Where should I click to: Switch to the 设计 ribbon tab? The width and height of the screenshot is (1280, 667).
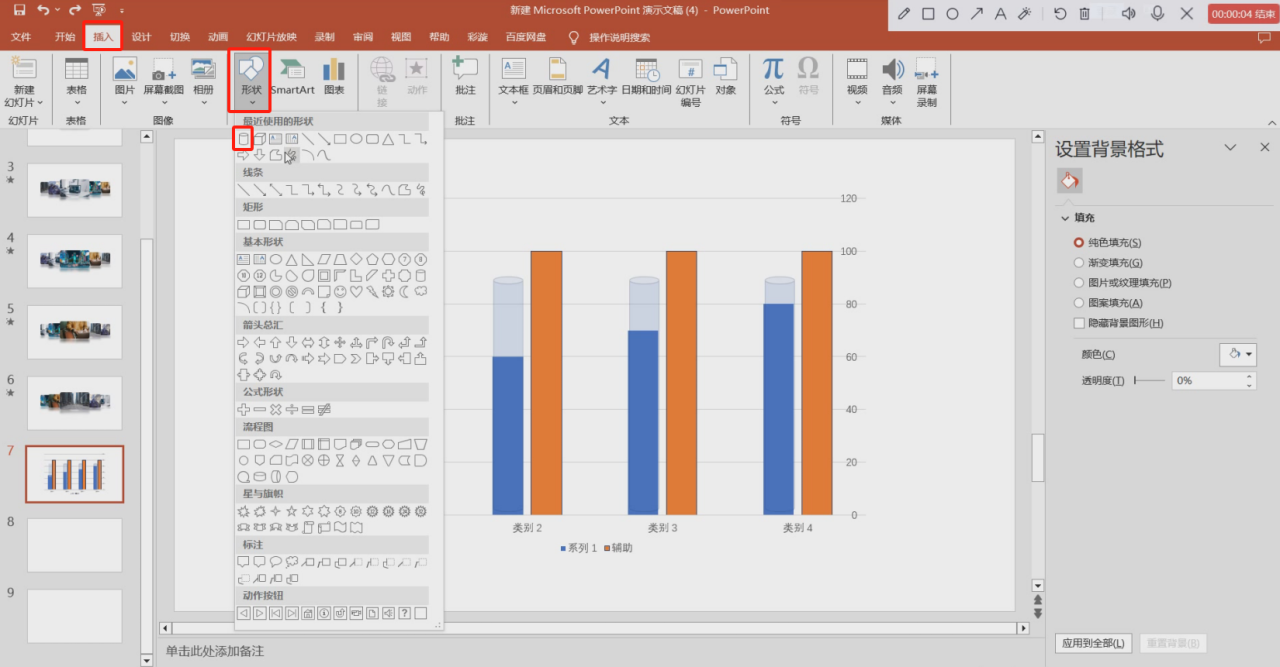(141, 37)
